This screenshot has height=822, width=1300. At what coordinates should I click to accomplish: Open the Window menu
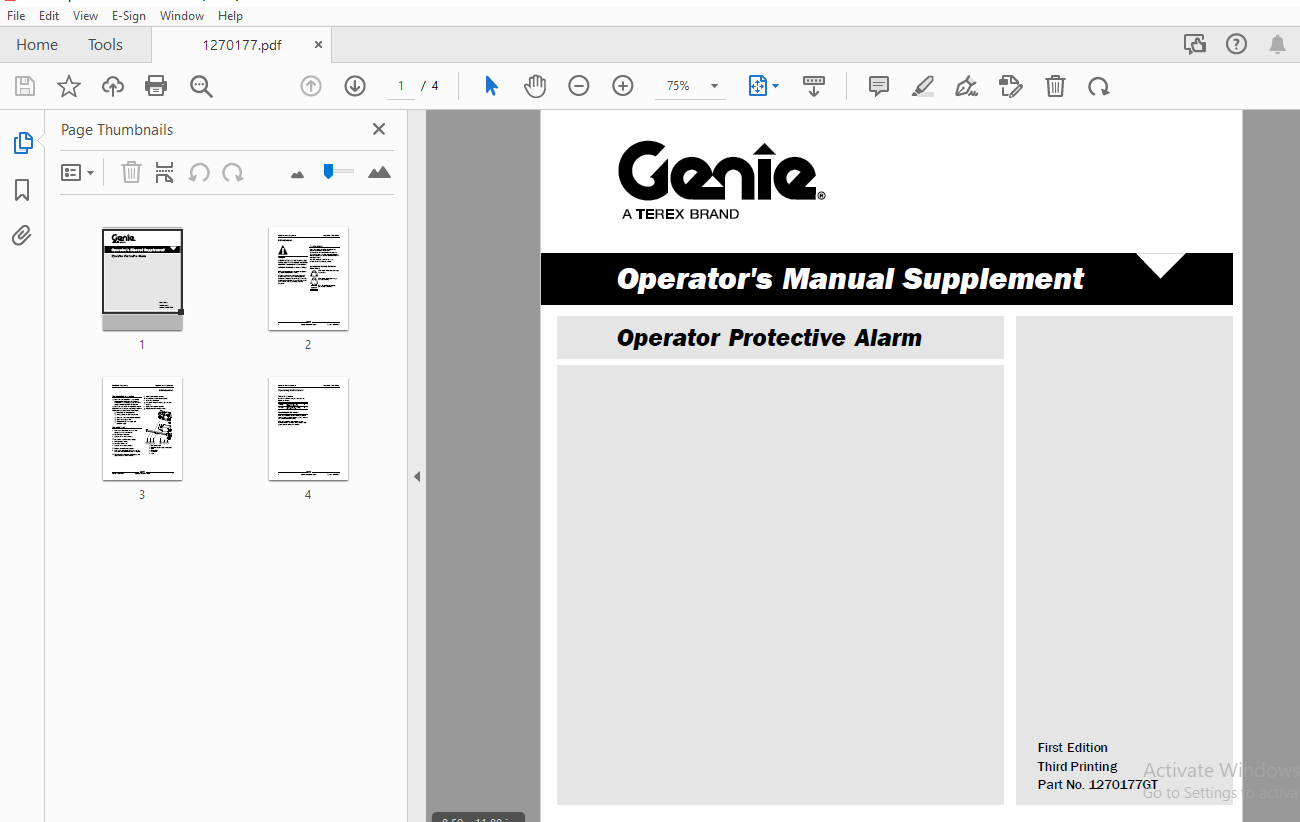pyautogui.click(x=182, y=15)
